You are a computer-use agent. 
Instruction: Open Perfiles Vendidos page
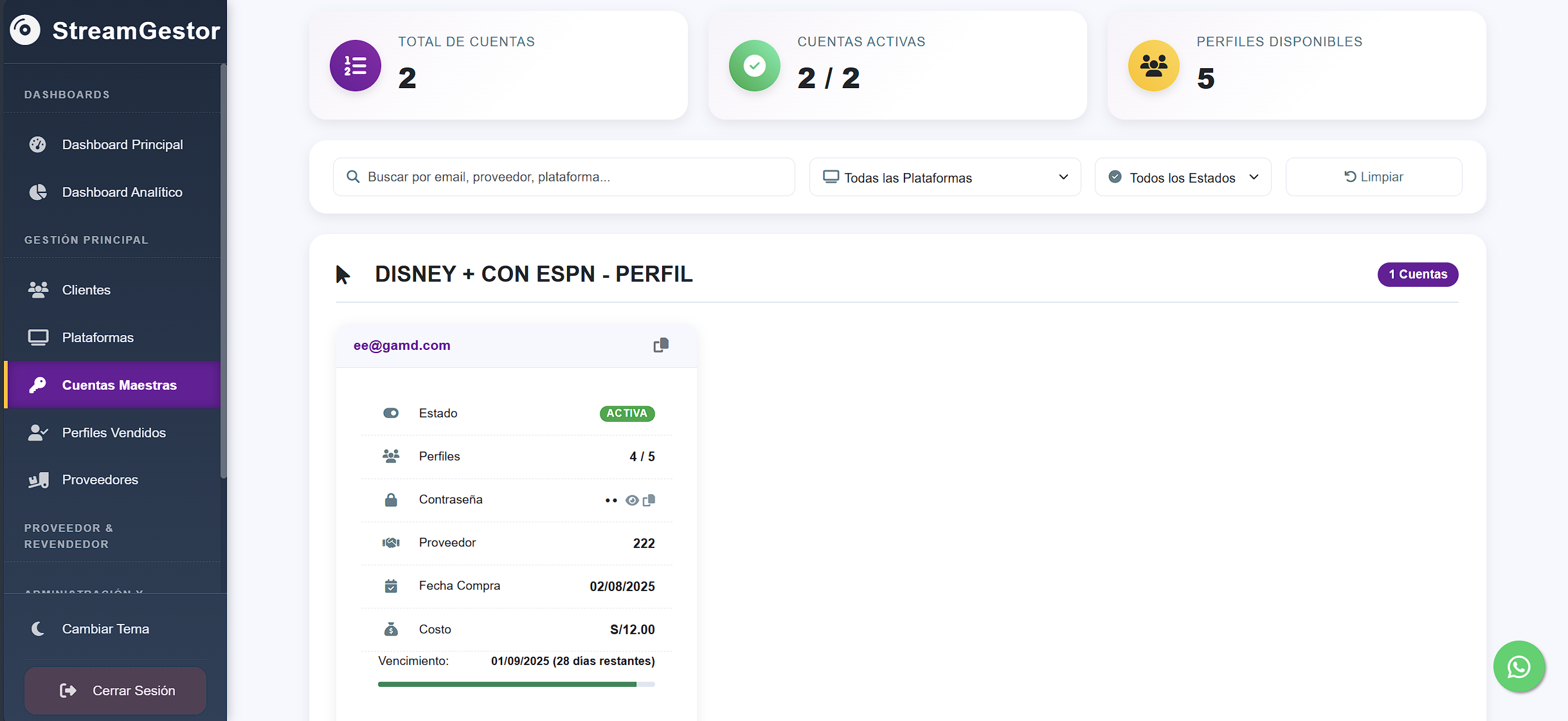point(112,433)
